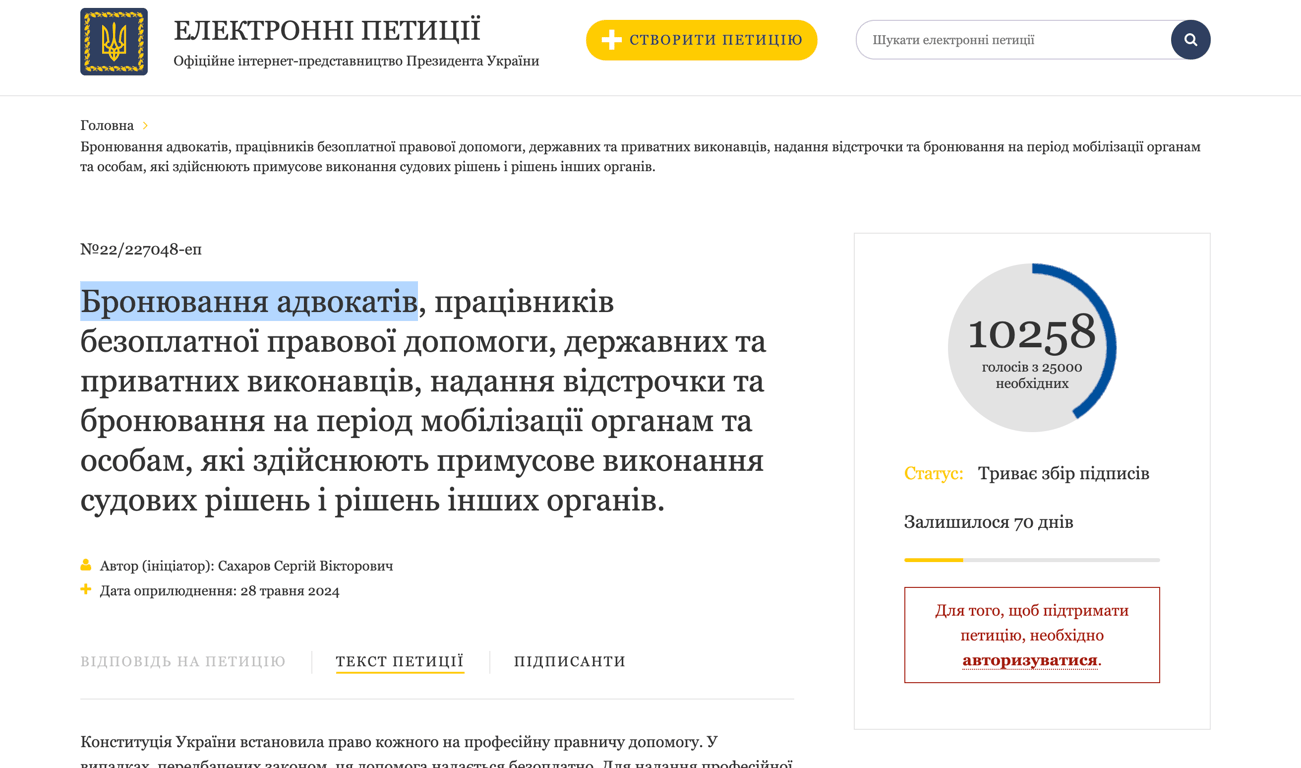
Task: Switch to the ПІДПИСАНТИ tab
Action: point(569,661)
